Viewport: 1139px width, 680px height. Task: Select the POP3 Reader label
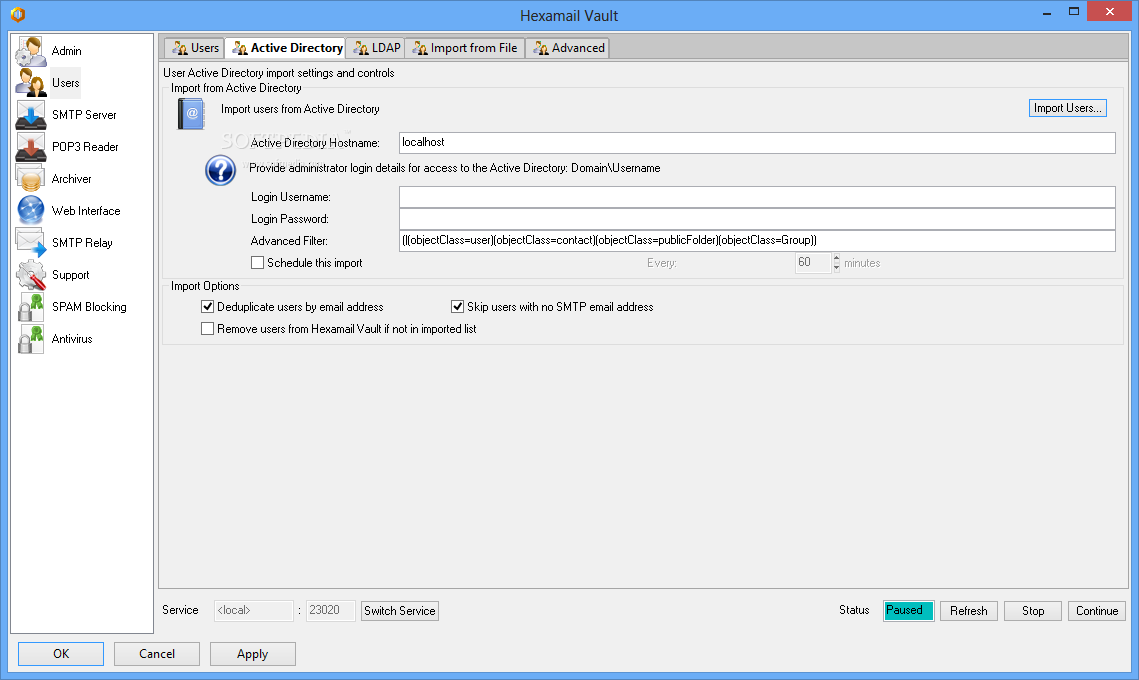coord(85,147)
